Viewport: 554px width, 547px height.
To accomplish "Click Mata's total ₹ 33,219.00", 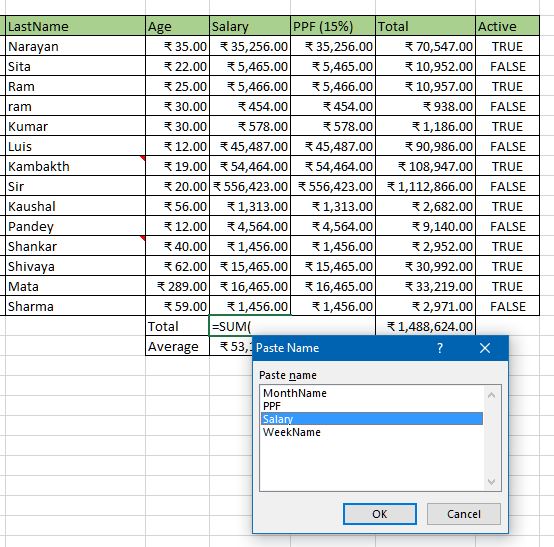I will 425,286.
